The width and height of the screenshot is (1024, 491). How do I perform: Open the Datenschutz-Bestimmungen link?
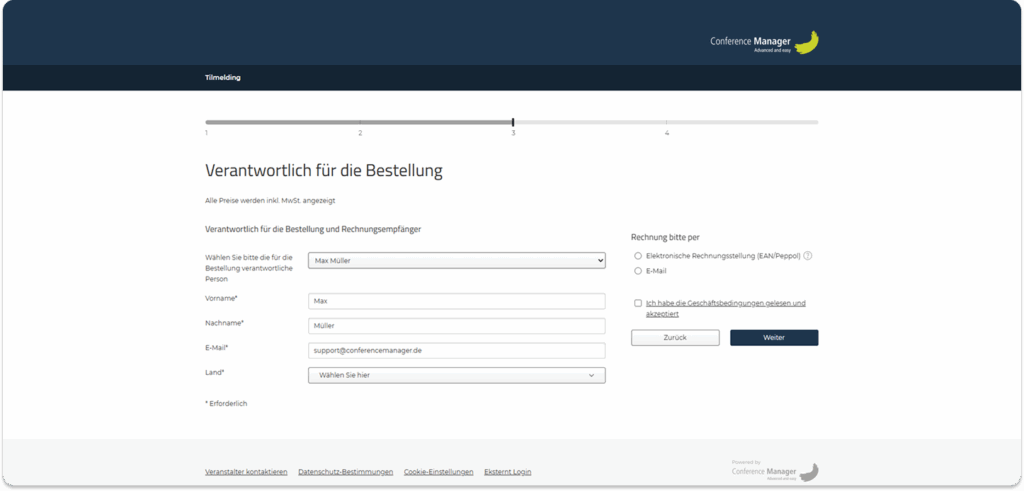[x=345, y=471]
